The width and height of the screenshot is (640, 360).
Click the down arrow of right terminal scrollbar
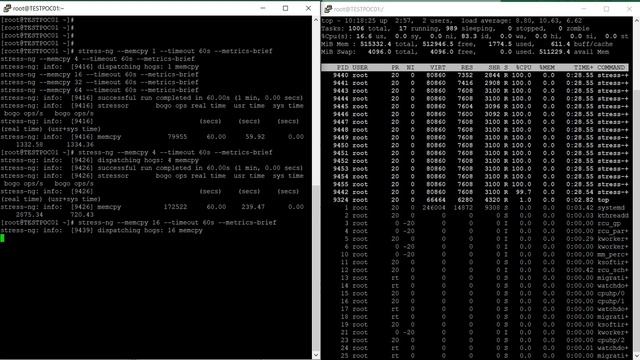636,356
